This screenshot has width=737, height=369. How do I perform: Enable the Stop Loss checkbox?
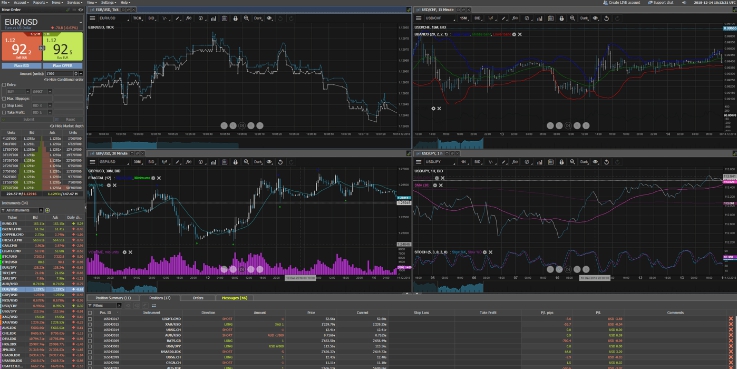point(4,106)
